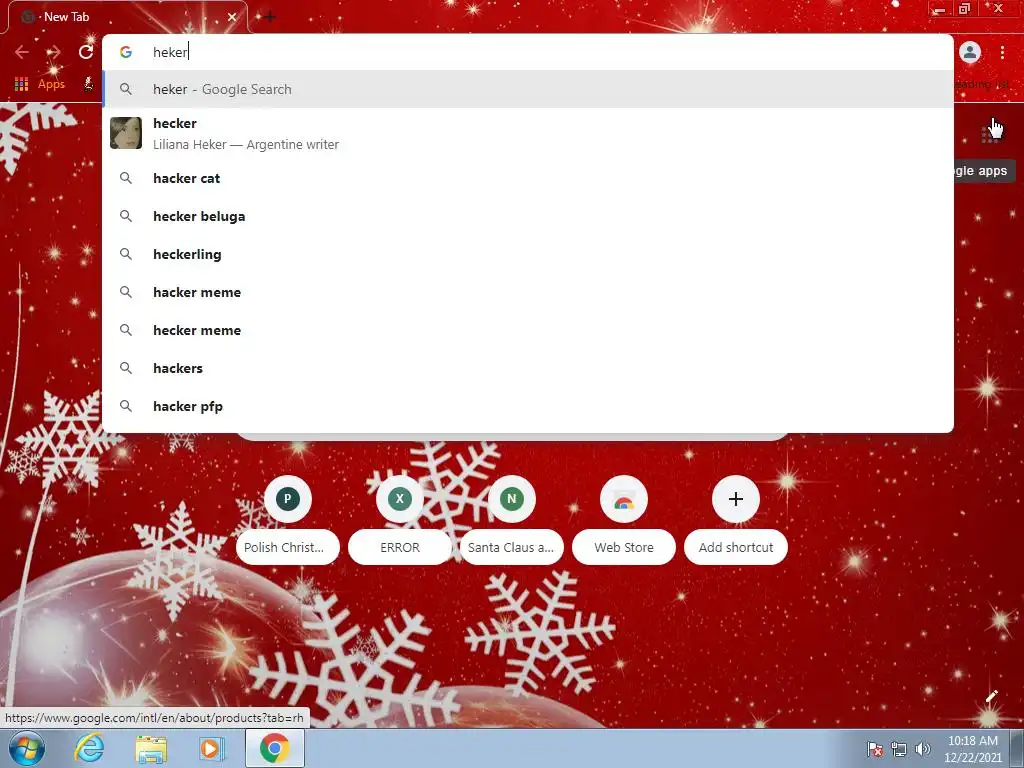1024x768 pixels.
Task: Click the browser forward arrow
Action: [54, 52]
